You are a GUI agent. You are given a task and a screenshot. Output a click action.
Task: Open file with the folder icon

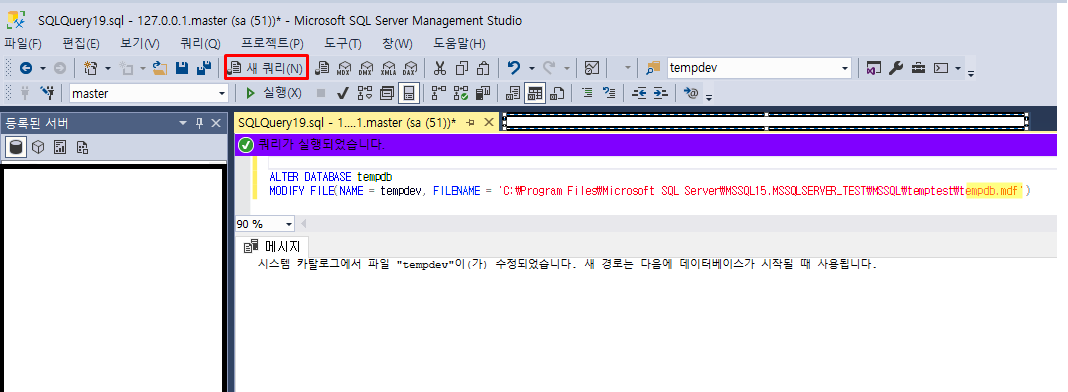[161, 68]
